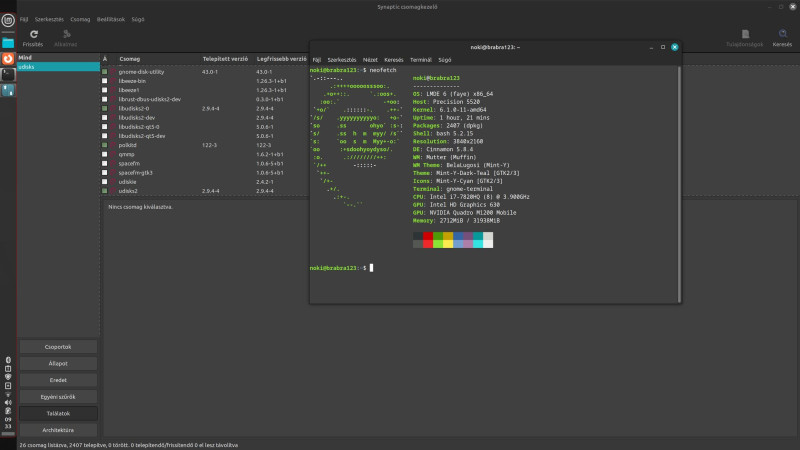Screen dimensions: 800x450
Task: Mark the spacefm-gtk3 package checkbox
Action: (x=105, y=173)
